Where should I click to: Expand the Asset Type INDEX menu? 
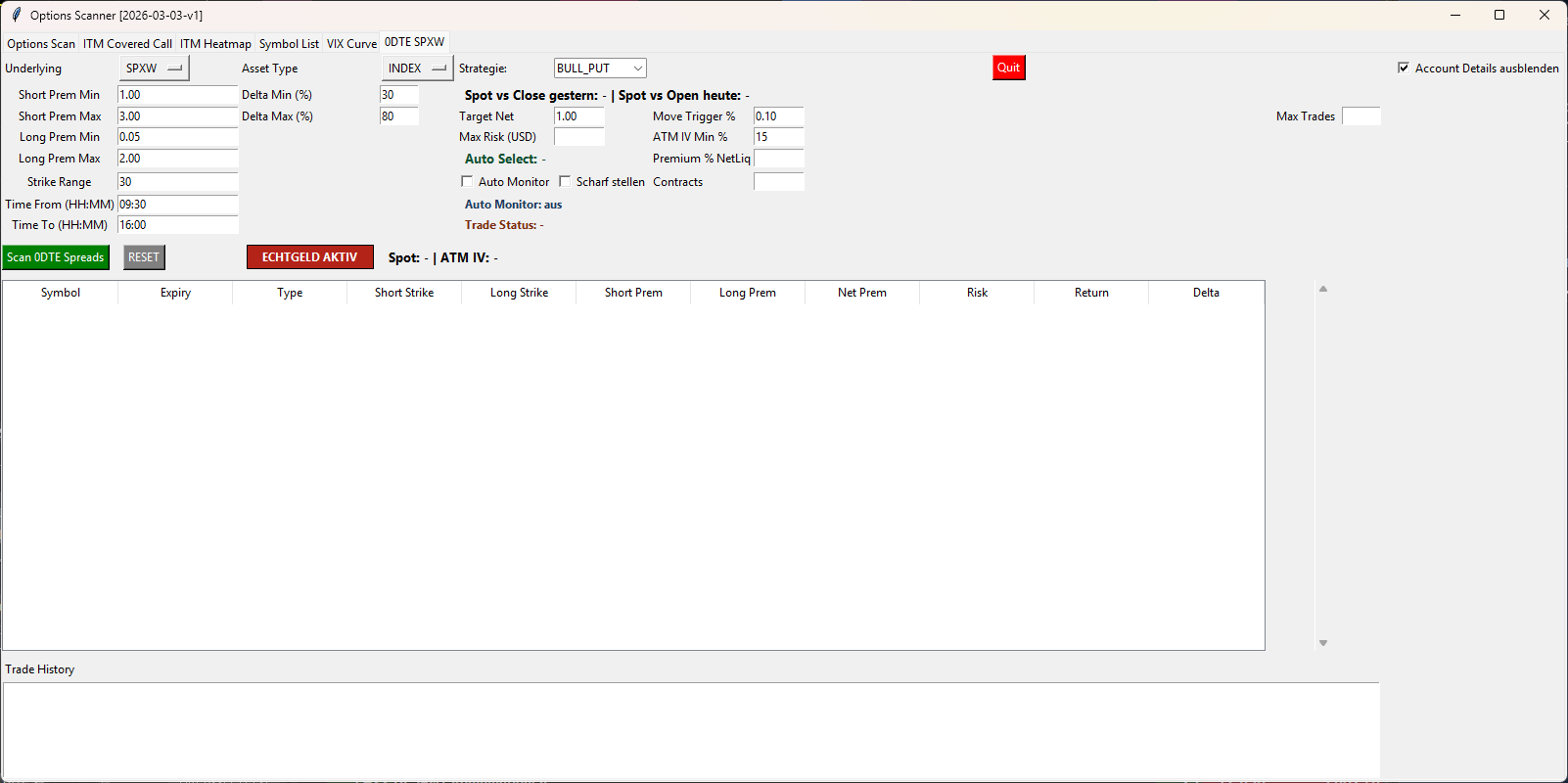click(x=417, y=69)
